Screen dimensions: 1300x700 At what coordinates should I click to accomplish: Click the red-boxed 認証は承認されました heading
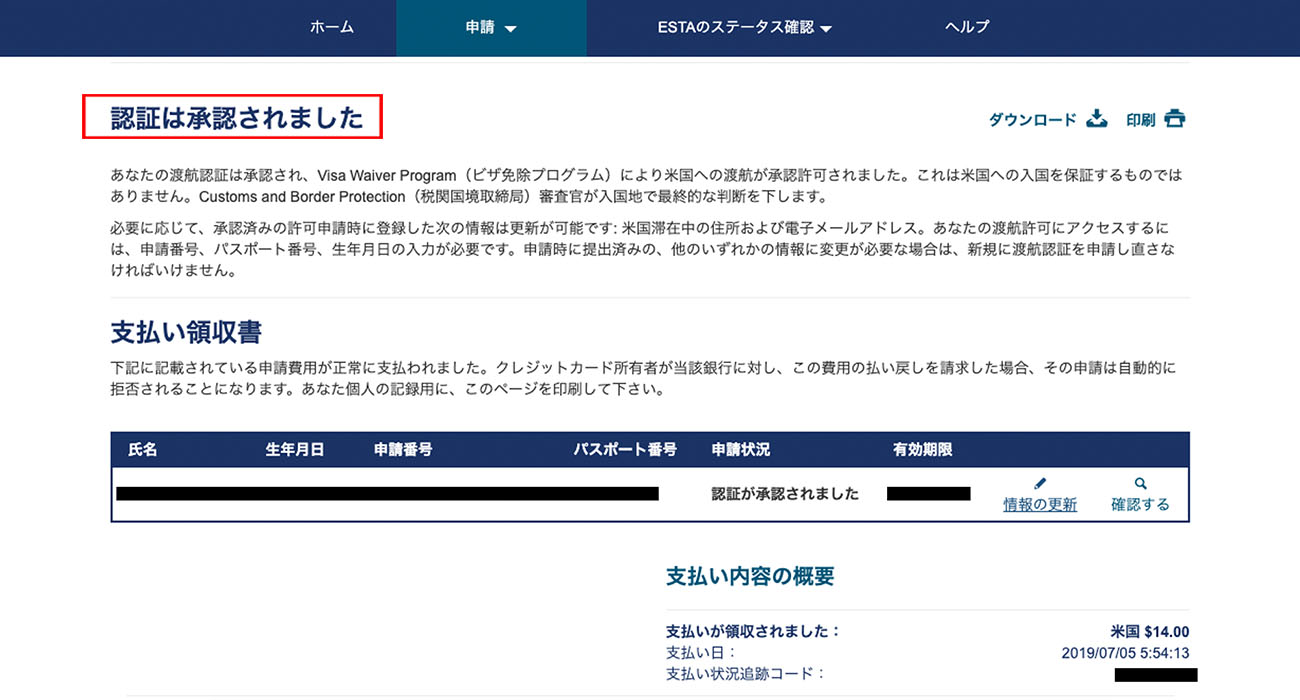(236, 118)
